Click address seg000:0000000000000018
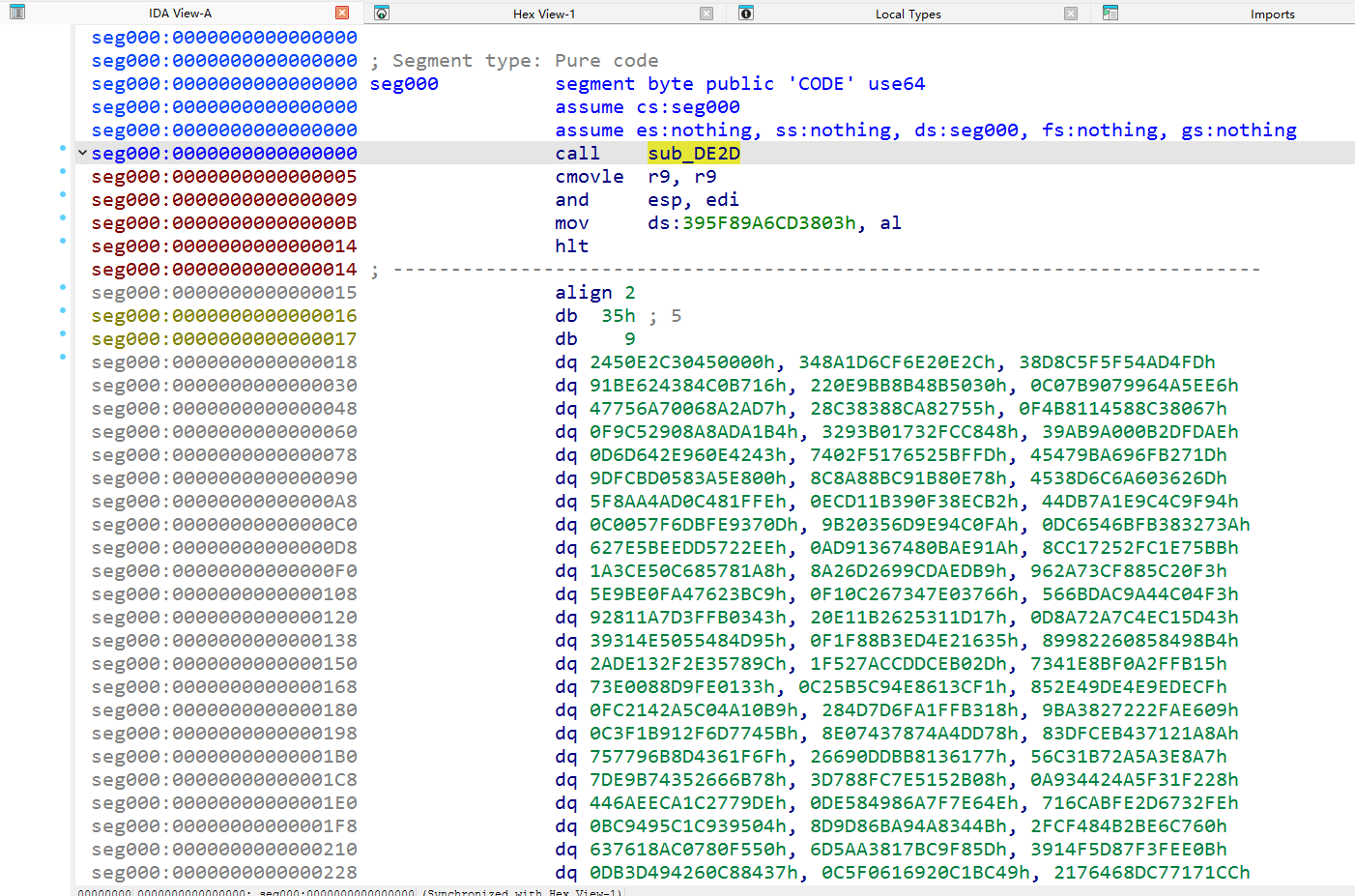Screen dimensions: 1355x896 click(224, 361)
